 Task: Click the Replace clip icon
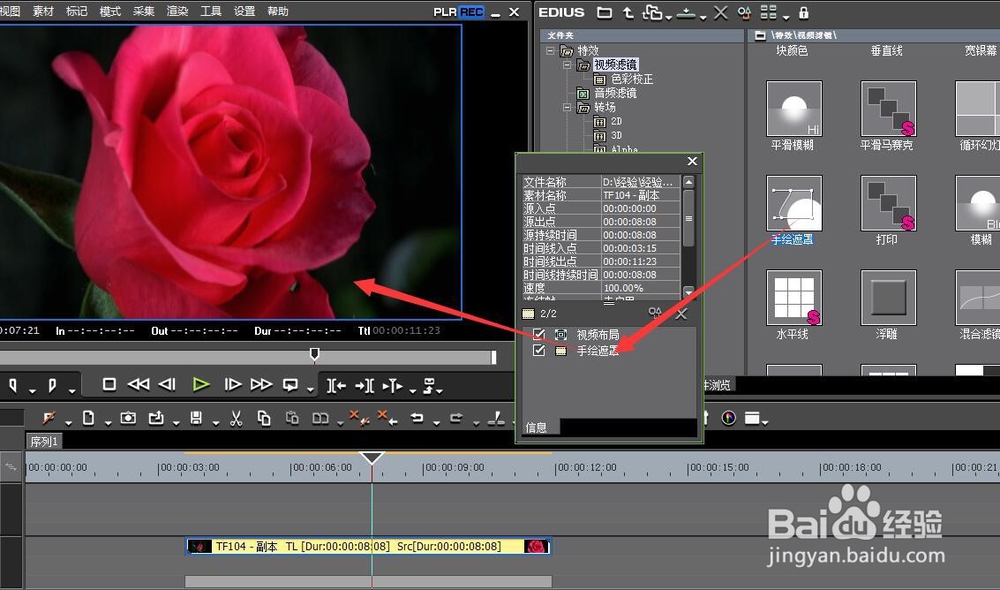321,418
